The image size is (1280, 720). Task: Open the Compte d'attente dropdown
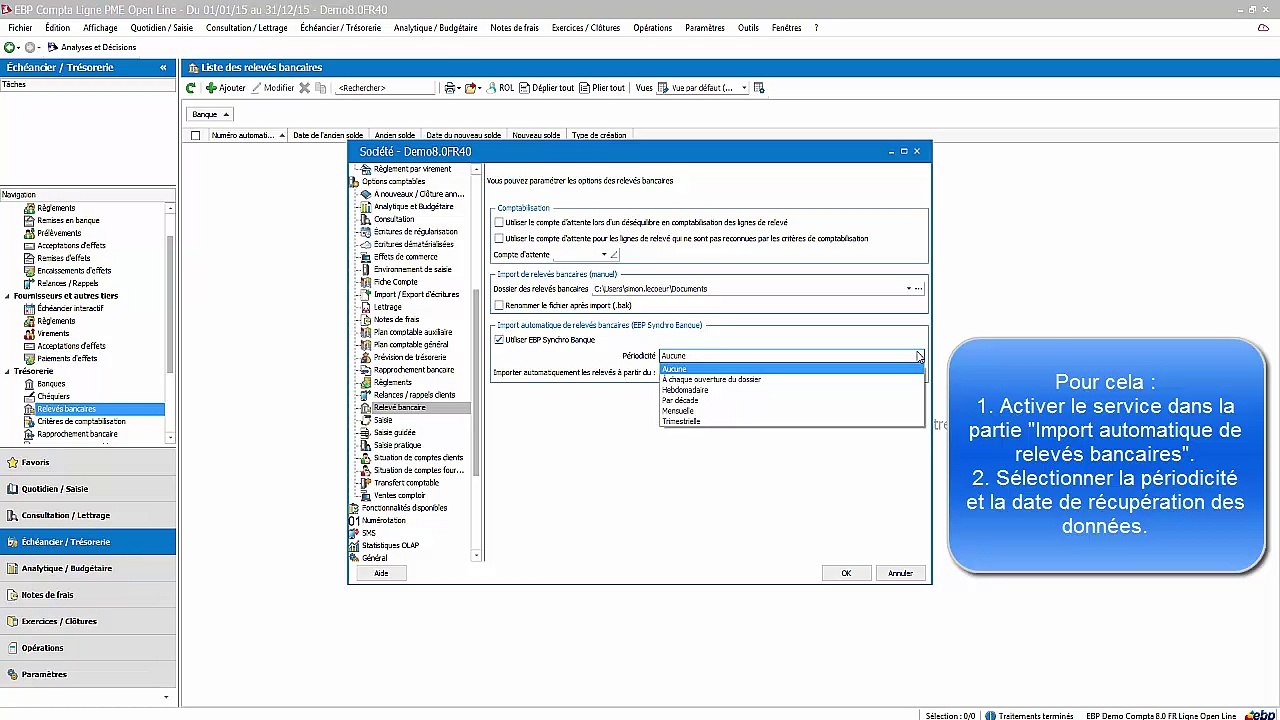click(x=603, y=255)
